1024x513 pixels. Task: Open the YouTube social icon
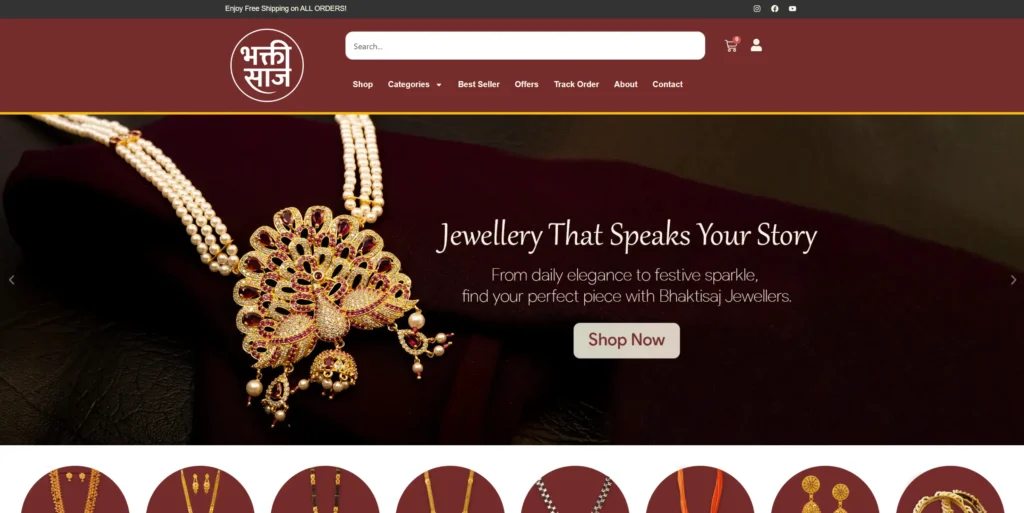(x=792, y=8)
